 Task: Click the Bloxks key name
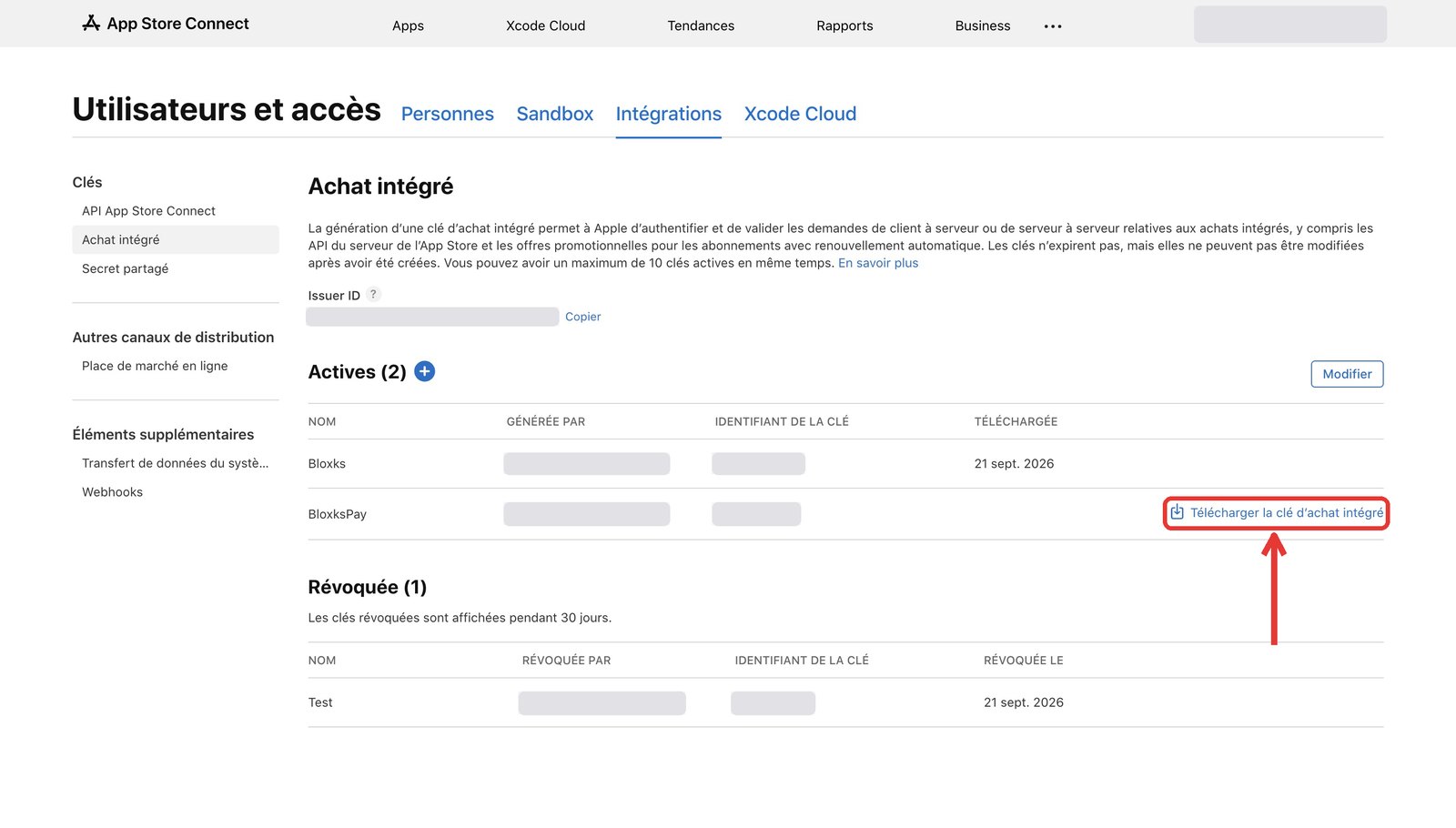(327, 464)
